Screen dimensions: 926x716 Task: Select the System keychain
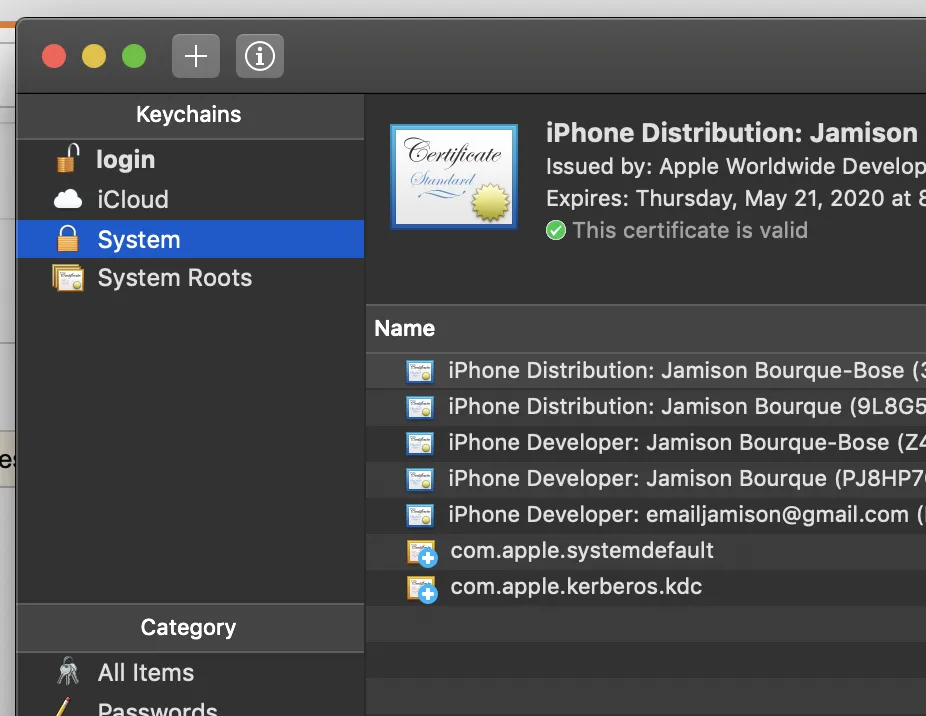(190, 239)
